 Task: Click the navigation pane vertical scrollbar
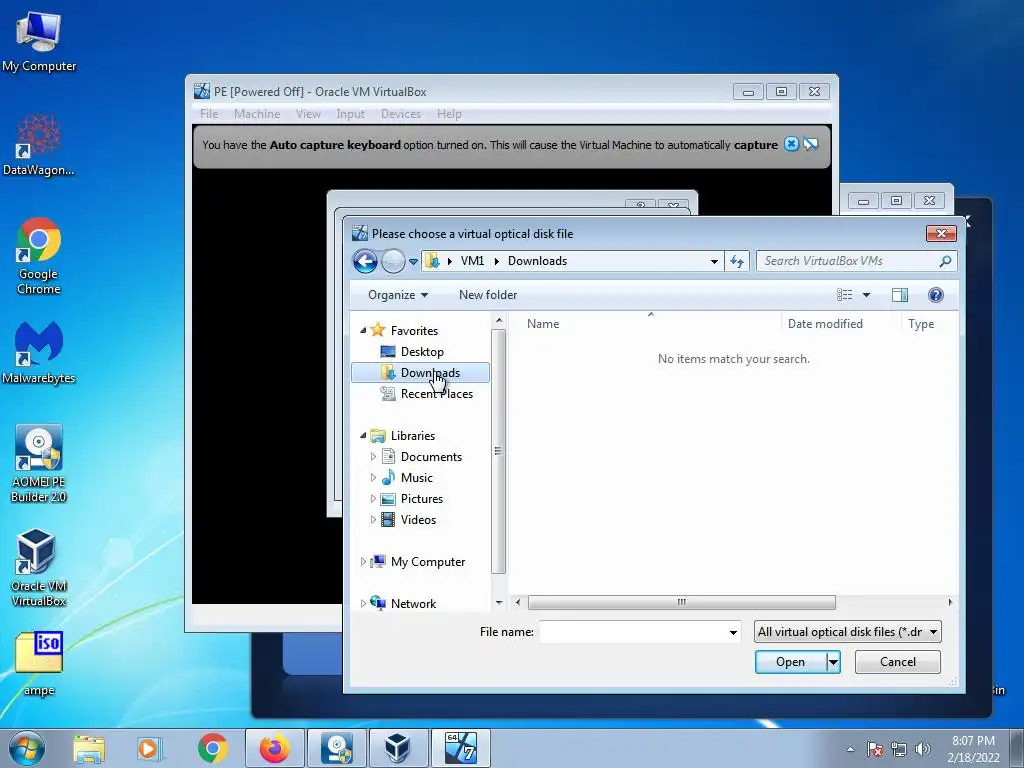(x=498, y=451)
